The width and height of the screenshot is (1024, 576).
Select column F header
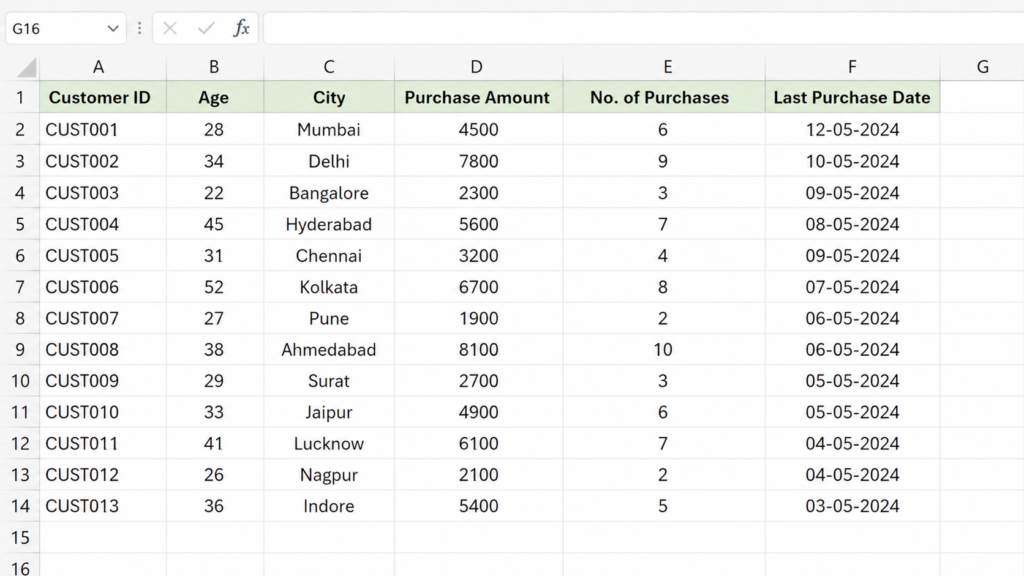pos(852,67)
